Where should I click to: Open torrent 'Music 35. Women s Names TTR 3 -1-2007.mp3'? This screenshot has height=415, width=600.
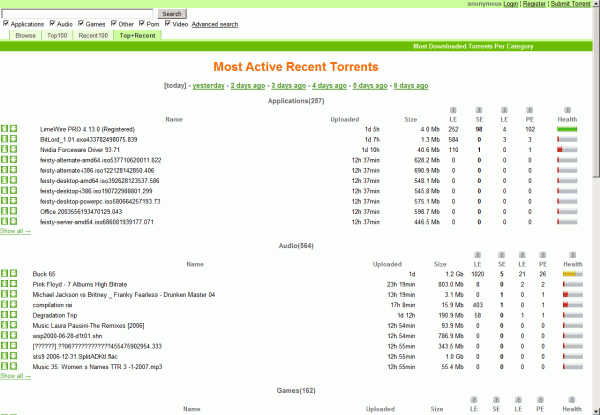coord(97,367)
